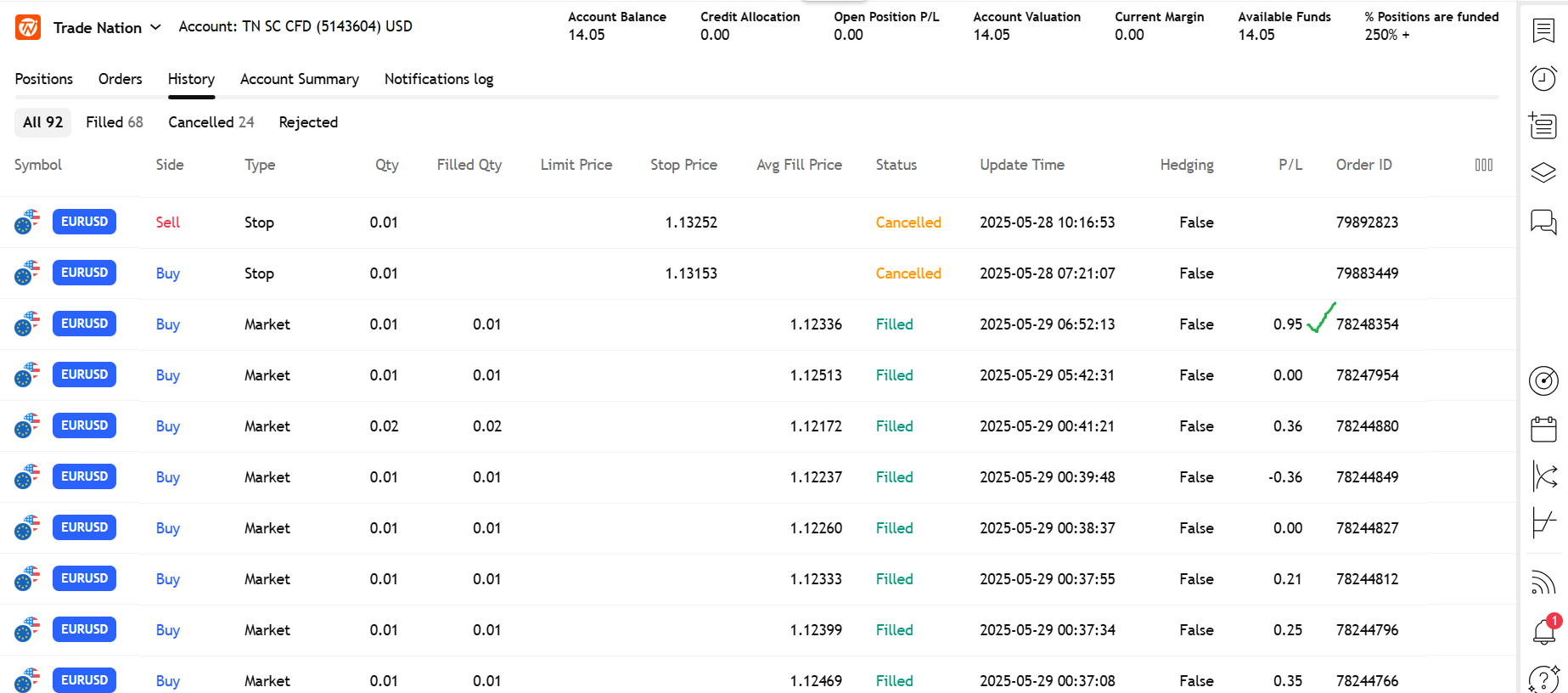Switch to the Positions tab
The image size is (1568, 693).
coord(44,79)
